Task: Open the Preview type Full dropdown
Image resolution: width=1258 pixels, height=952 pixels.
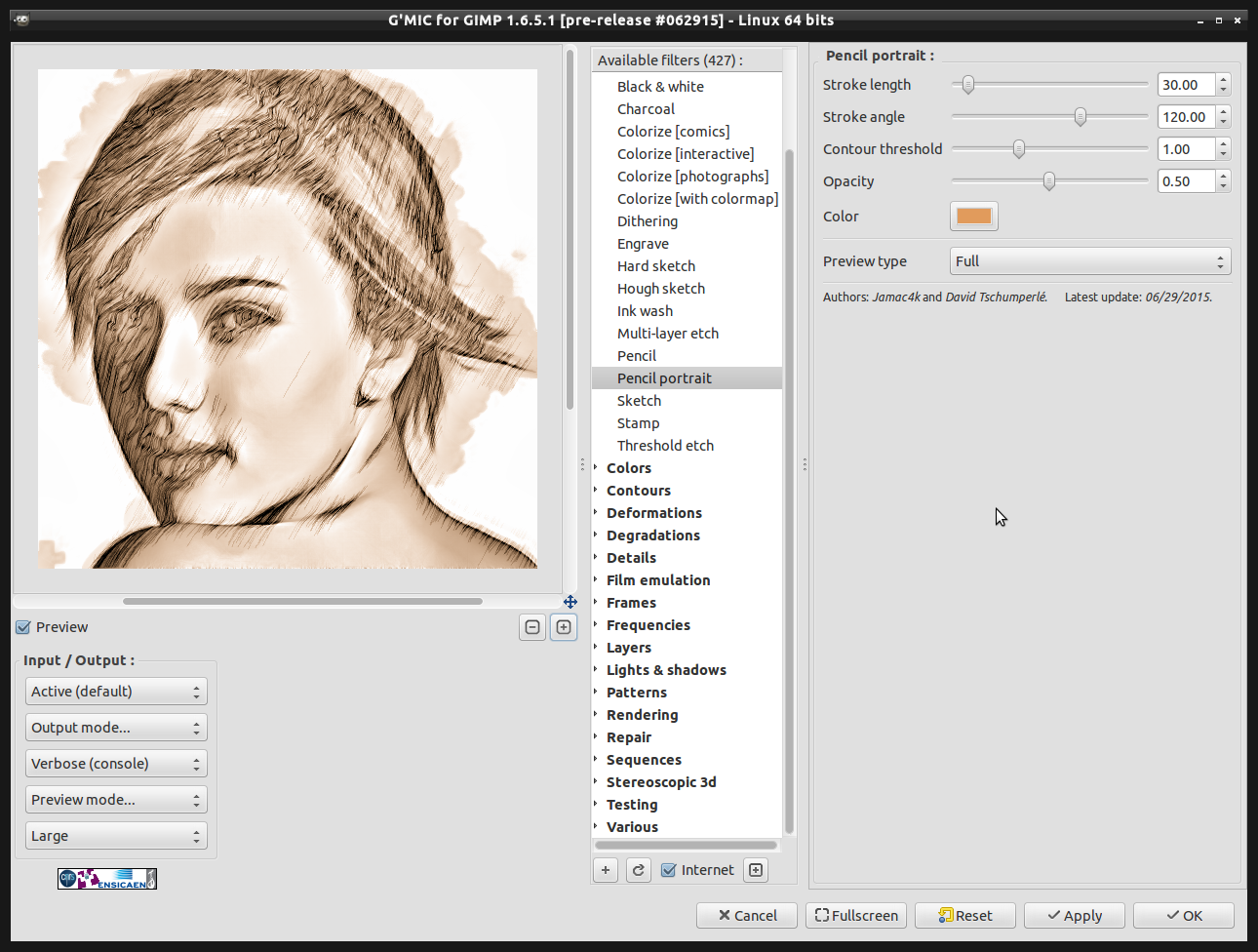Action: [x=1090, y=261]
